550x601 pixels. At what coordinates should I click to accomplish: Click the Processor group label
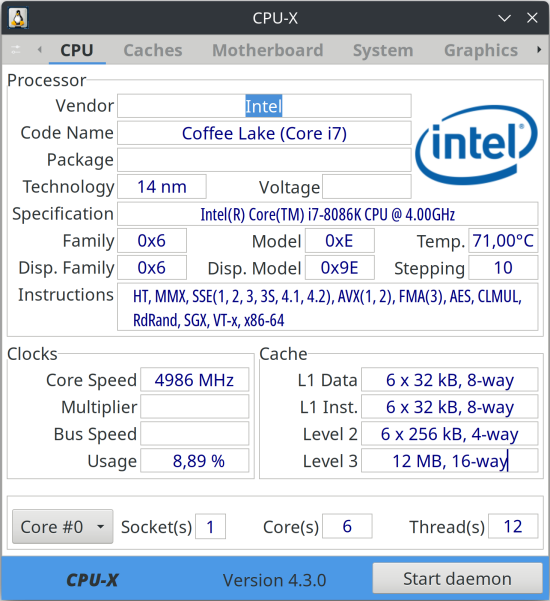pyautogui.click(x=46, y=80)
